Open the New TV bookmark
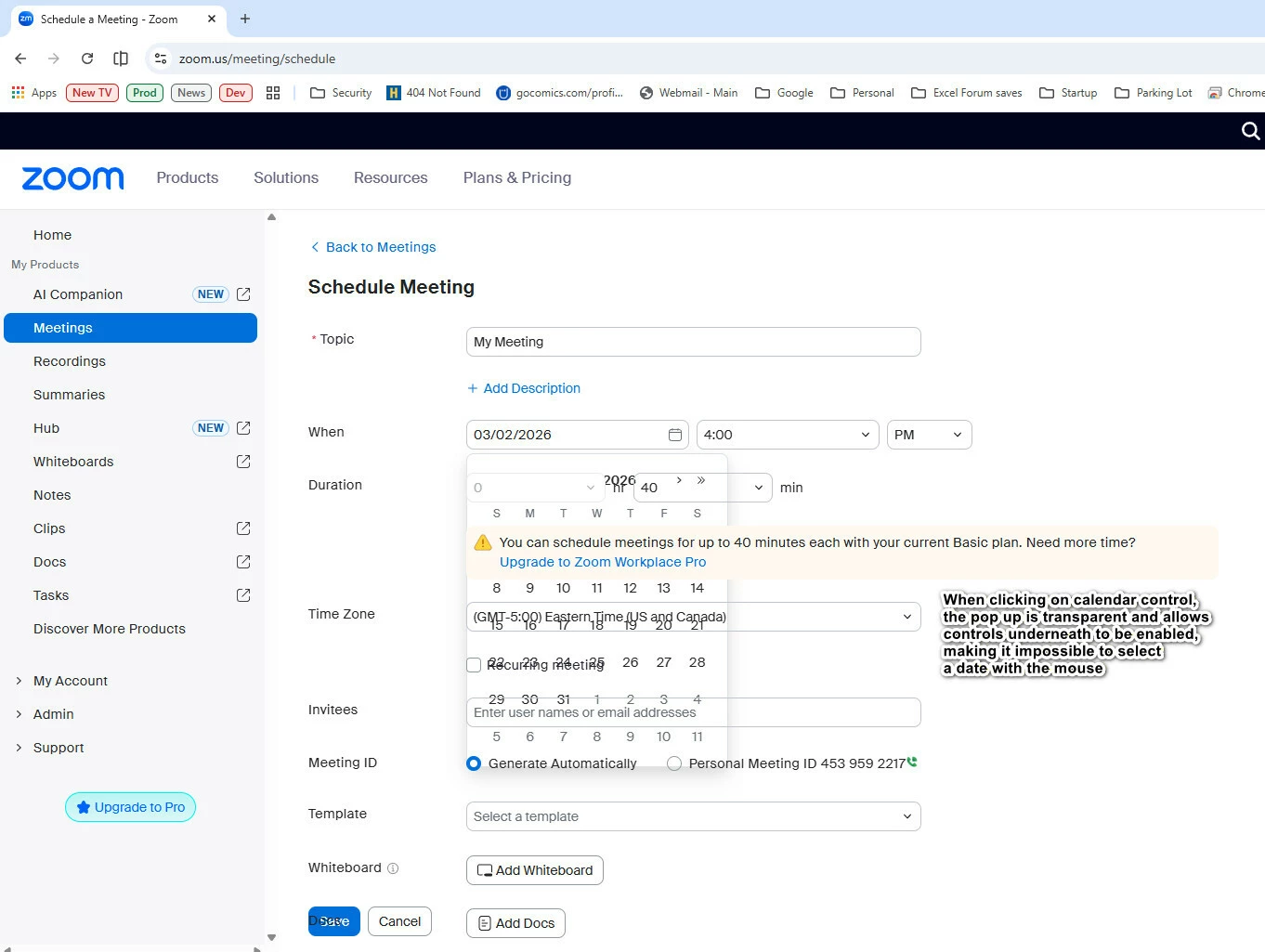This screenshot has height=952, width=1265. point(92,93)
